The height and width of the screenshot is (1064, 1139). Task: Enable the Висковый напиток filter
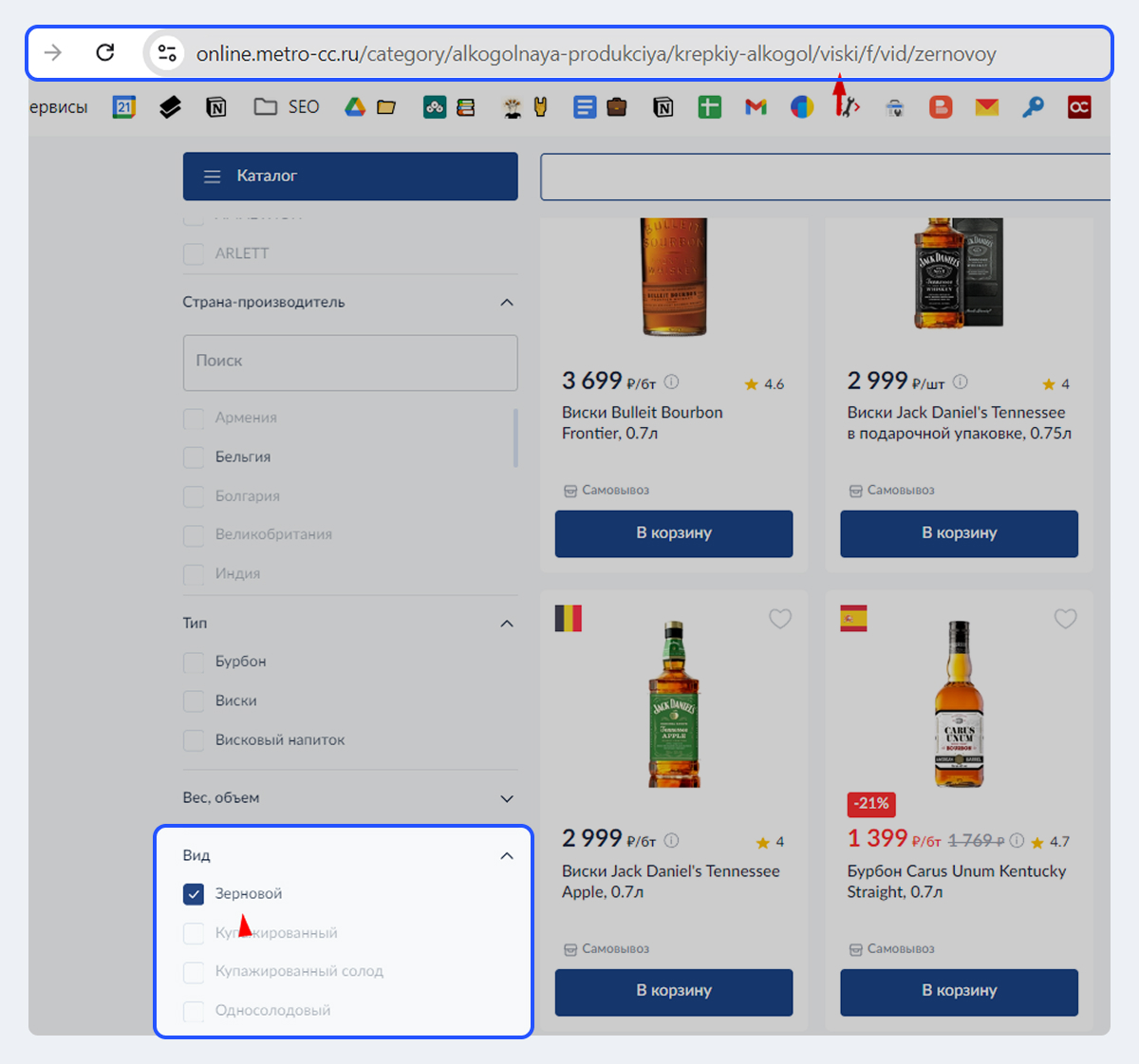point(194,739)
